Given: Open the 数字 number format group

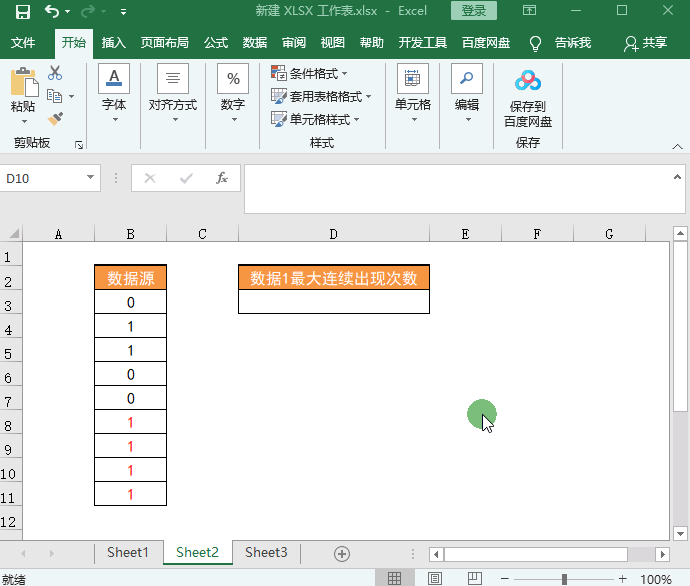Looking at the screenshot, I should [x=233, y=93].
